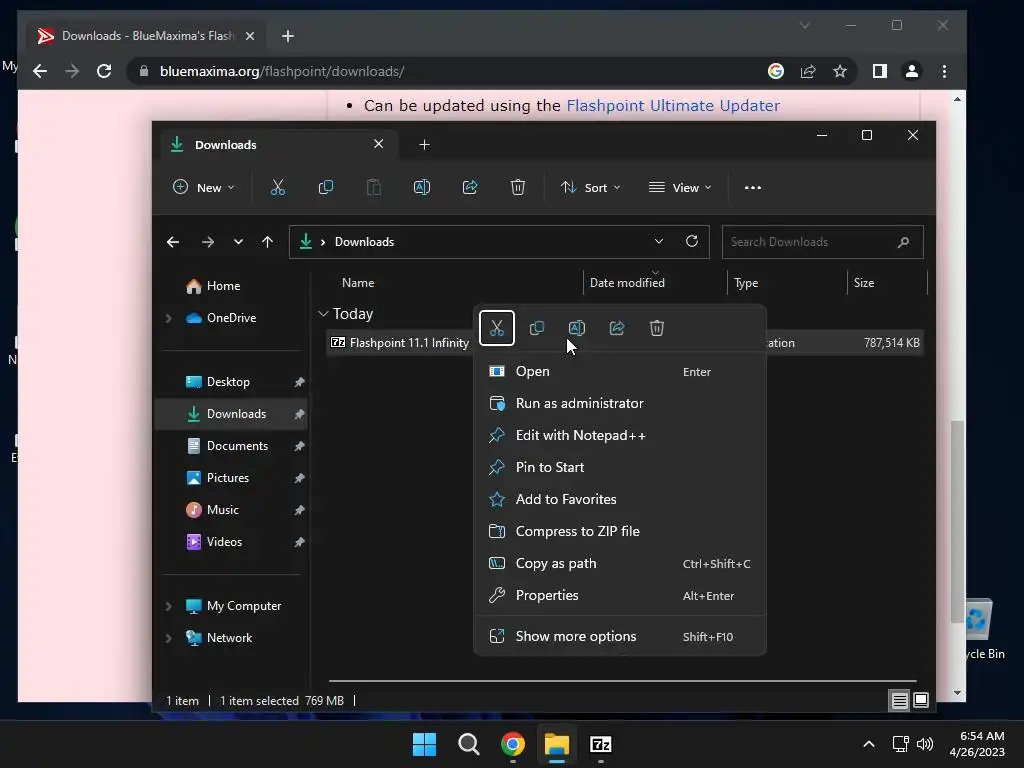Click the Chrome address bar URL
Image resolution: width=1024 pixels, height=768 pixels.
point(281,71)
